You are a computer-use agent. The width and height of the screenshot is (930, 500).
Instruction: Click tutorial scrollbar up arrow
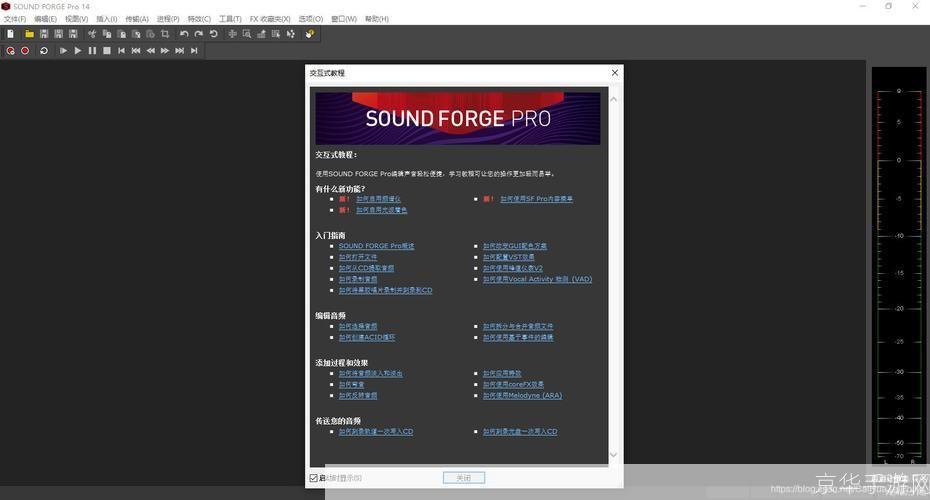[x=613, y=99]
